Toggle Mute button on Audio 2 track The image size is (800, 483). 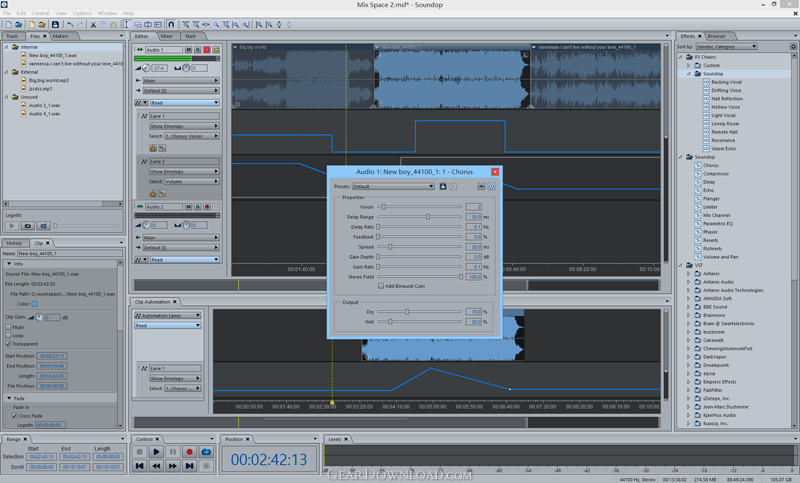pos(188,207)
